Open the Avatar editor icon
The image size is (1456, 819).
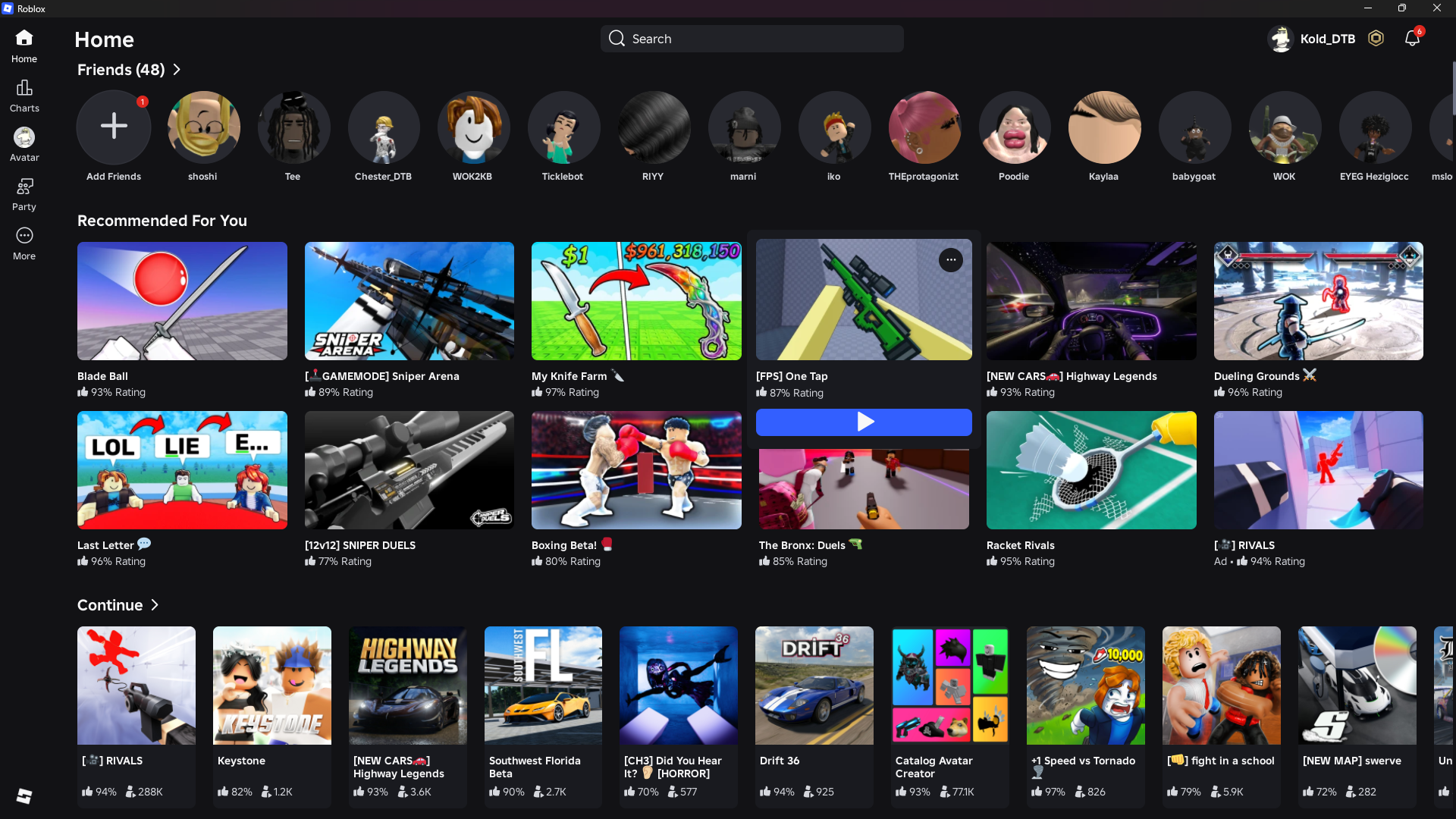point(24,137)
